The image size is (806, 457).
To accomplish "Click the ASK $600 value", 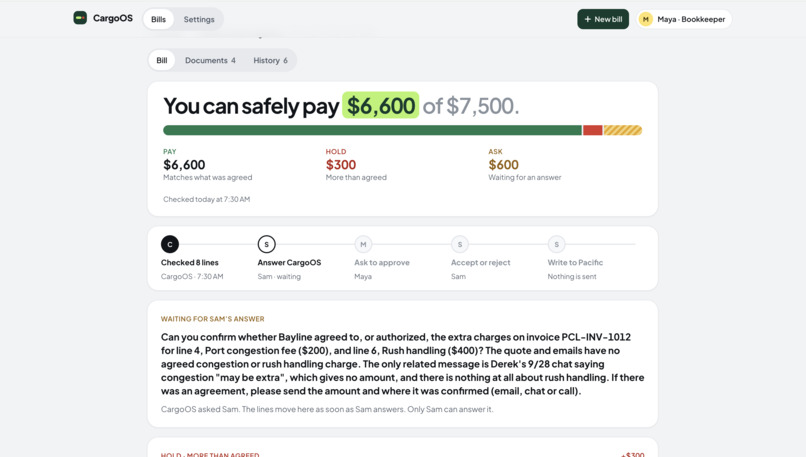I will [x=504, y=164].
